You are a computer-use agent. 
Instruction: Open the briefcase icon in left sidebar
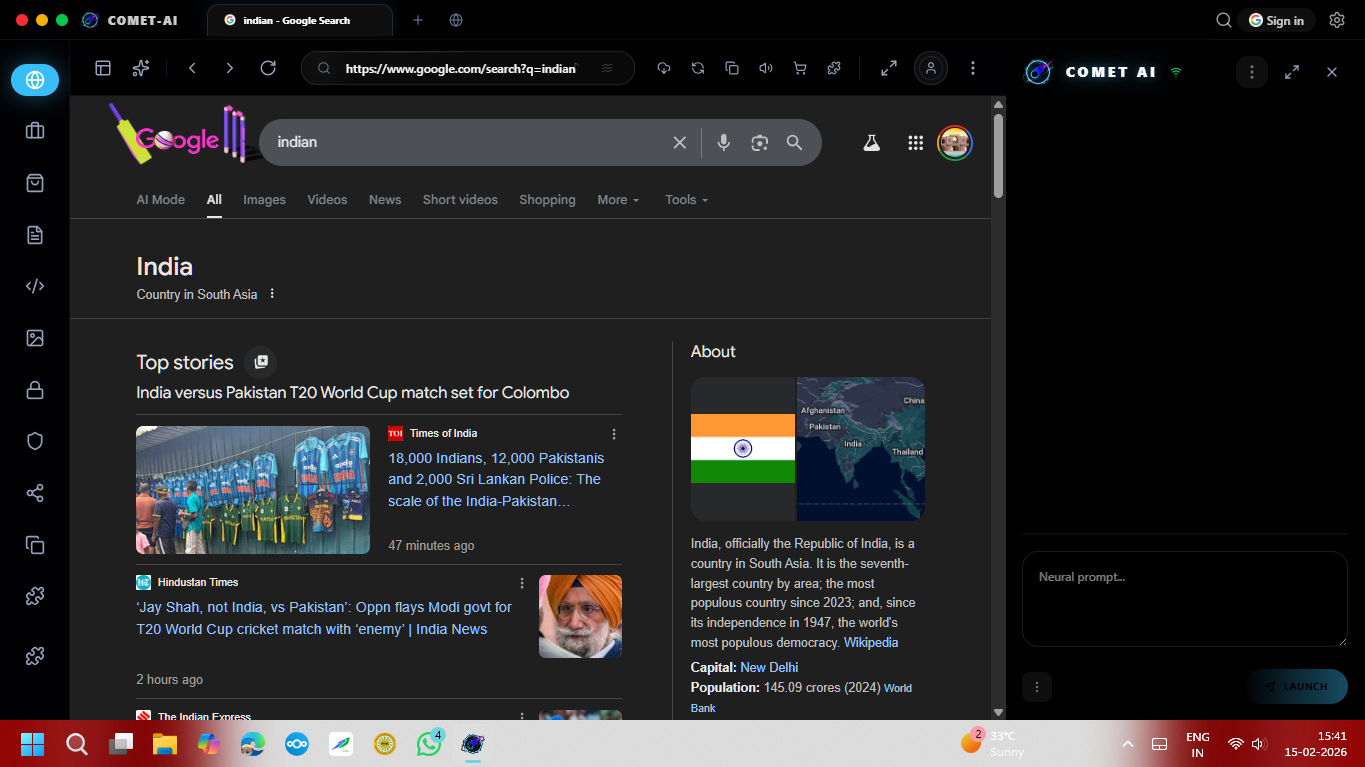pyautogui.click(x=35, y=131)
